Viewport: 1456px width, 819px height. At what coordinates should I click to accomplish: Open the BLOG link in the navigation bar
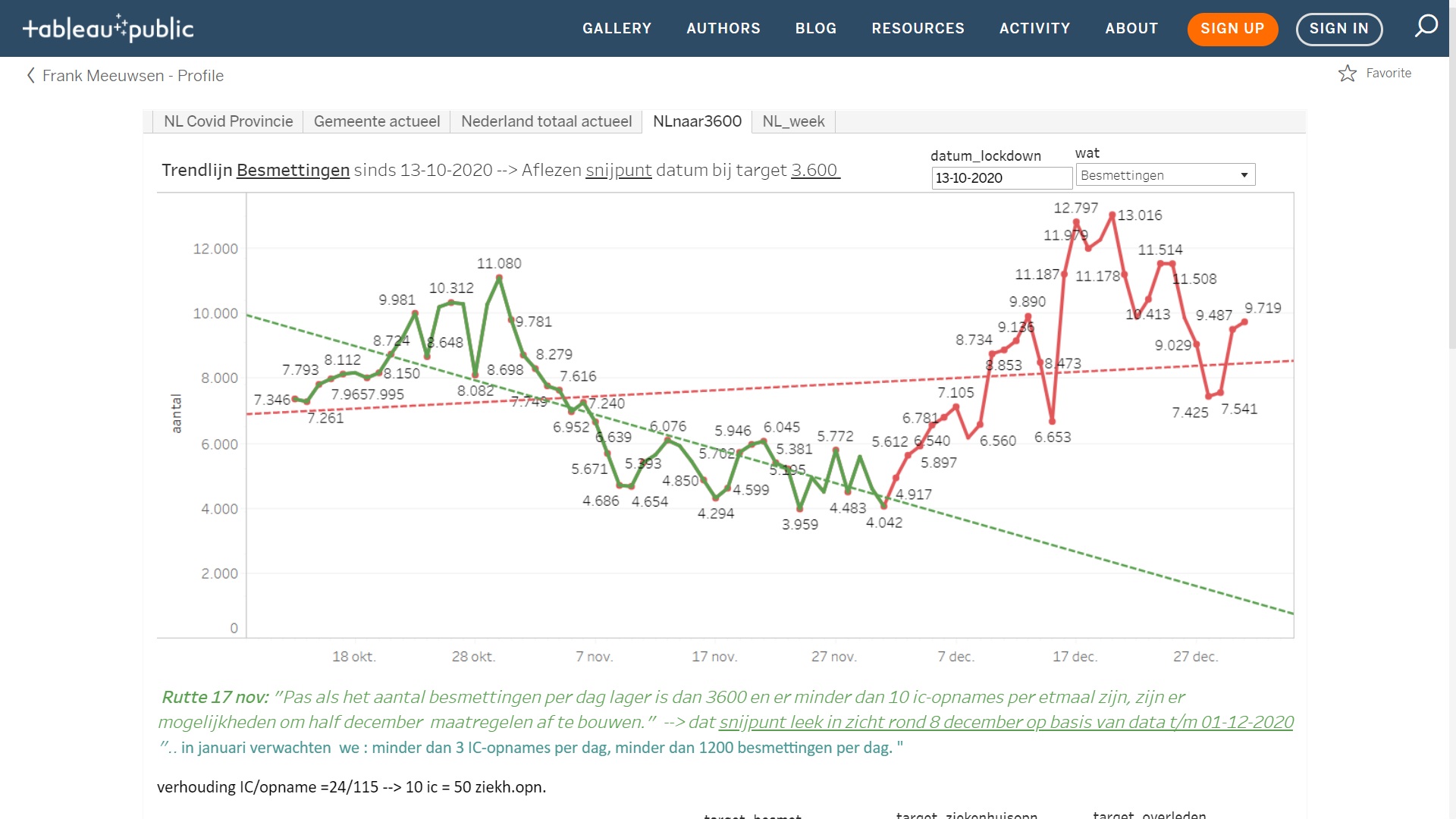(x=815, y=29)
